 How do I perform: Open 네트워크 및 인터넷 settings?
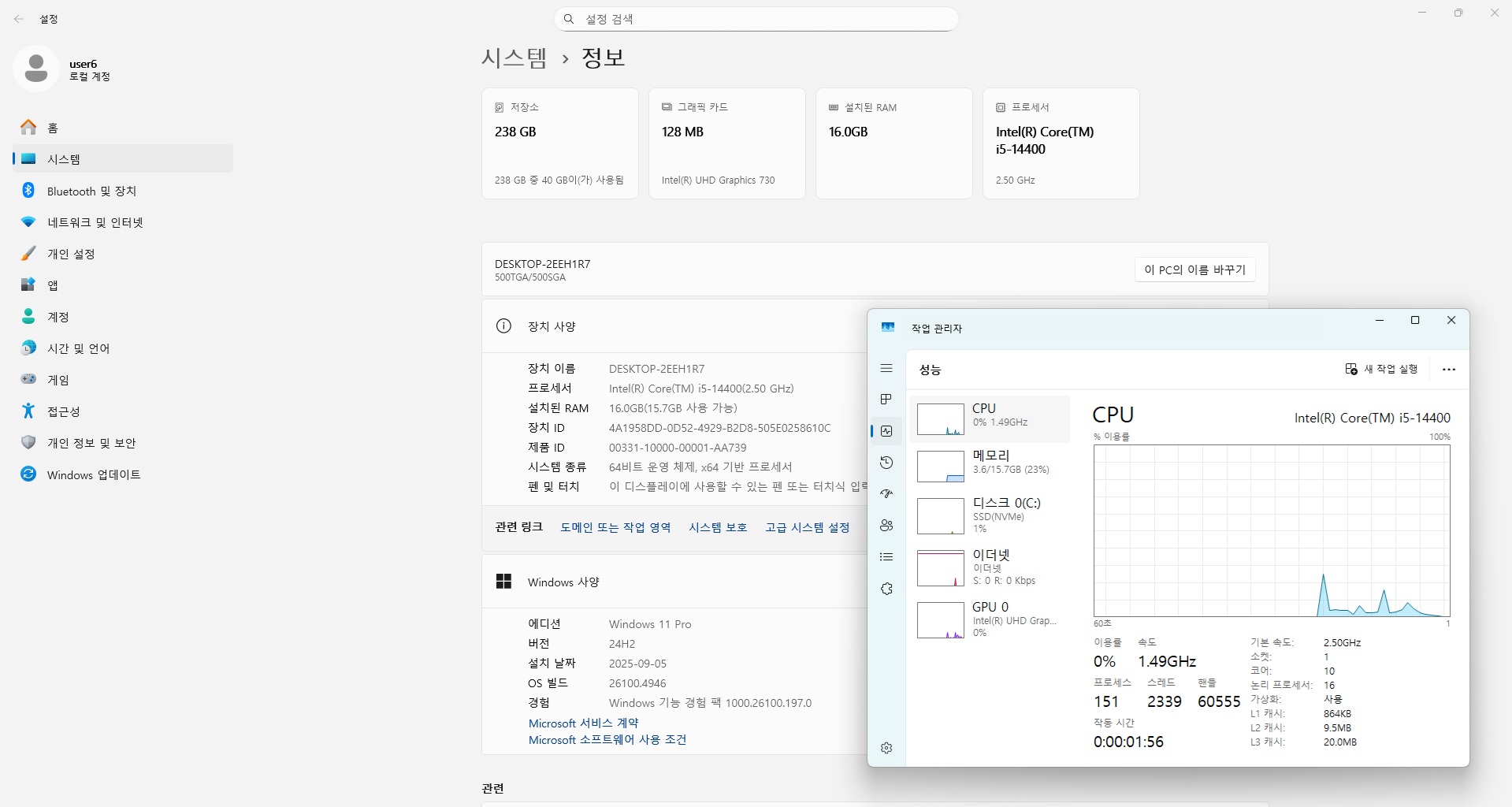tap(123, 222)
